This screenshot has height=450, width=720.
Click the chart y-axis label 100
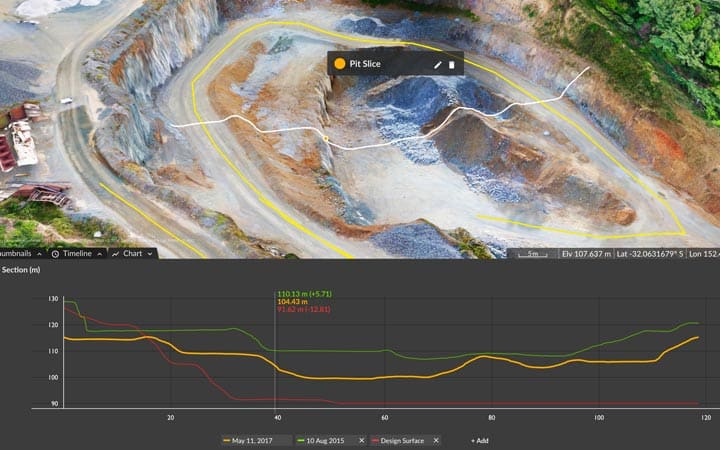[53, 378]
